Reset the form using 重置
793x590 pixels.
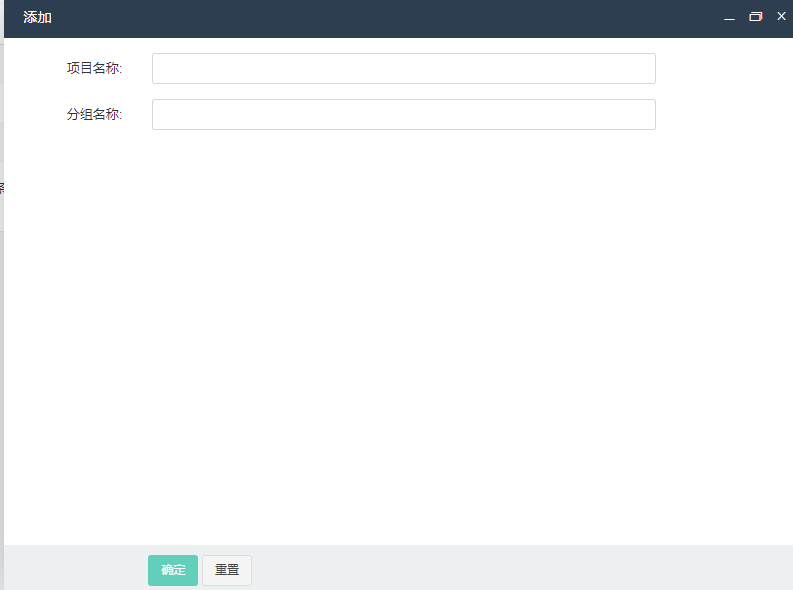pyautogui.click(x=227, y=570)
